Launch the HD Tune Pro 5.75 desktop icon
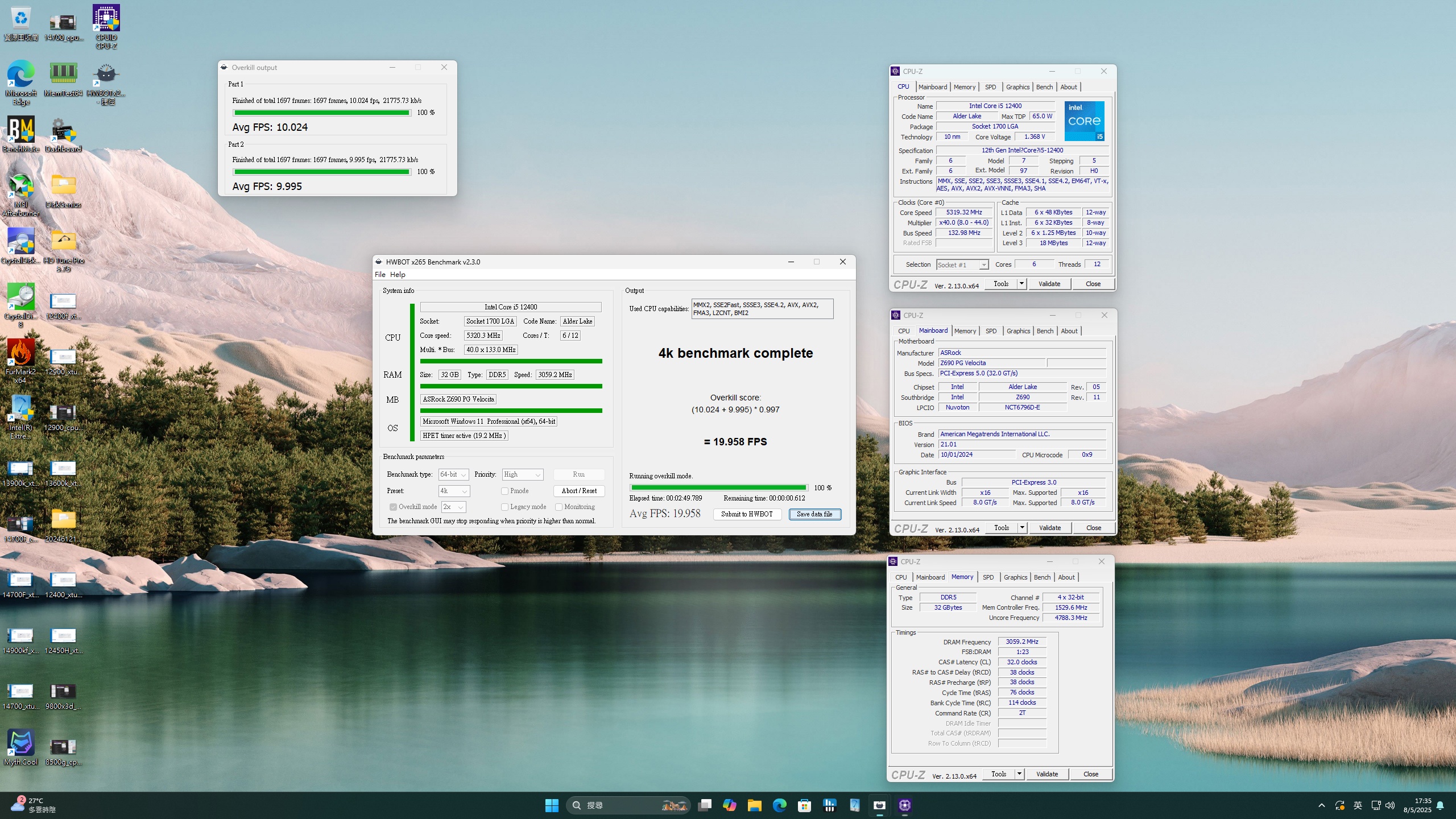The height and width of the screenshot is (819, 1456). pos(63,250)
